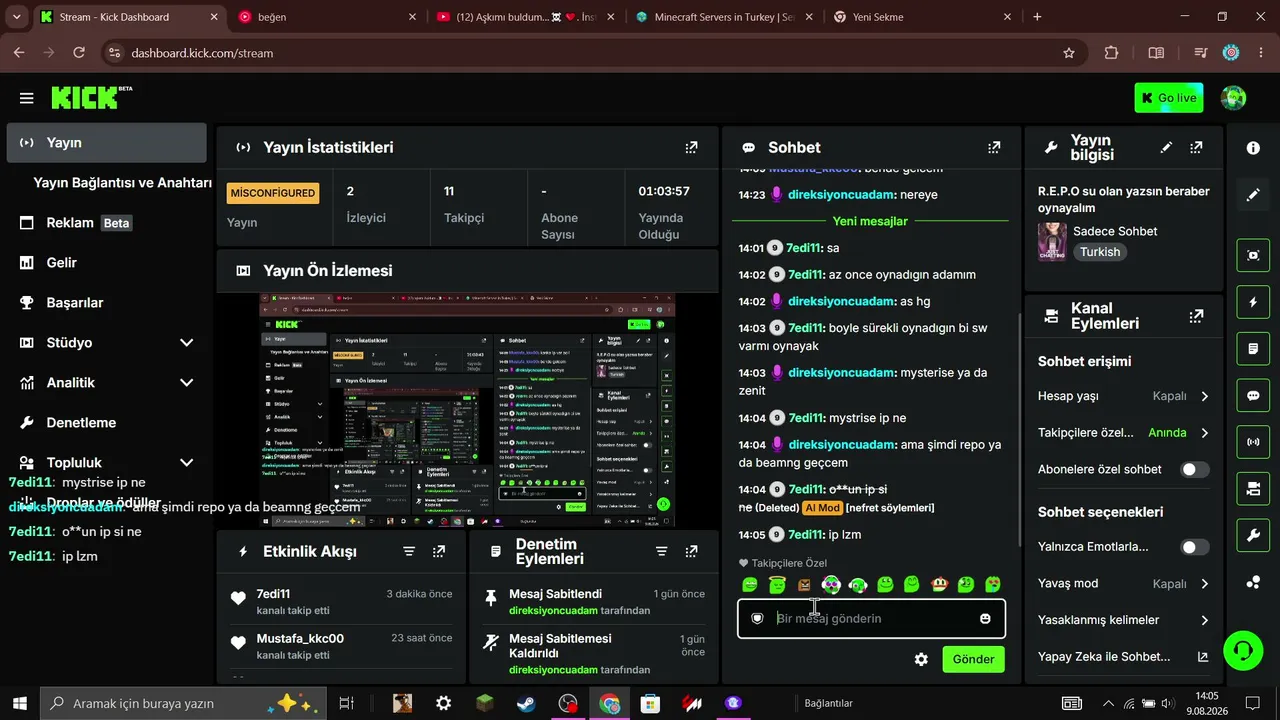Select Yayın in the sidebar
This screenshot has height=720, width=1280.
[x=107, y=143]
